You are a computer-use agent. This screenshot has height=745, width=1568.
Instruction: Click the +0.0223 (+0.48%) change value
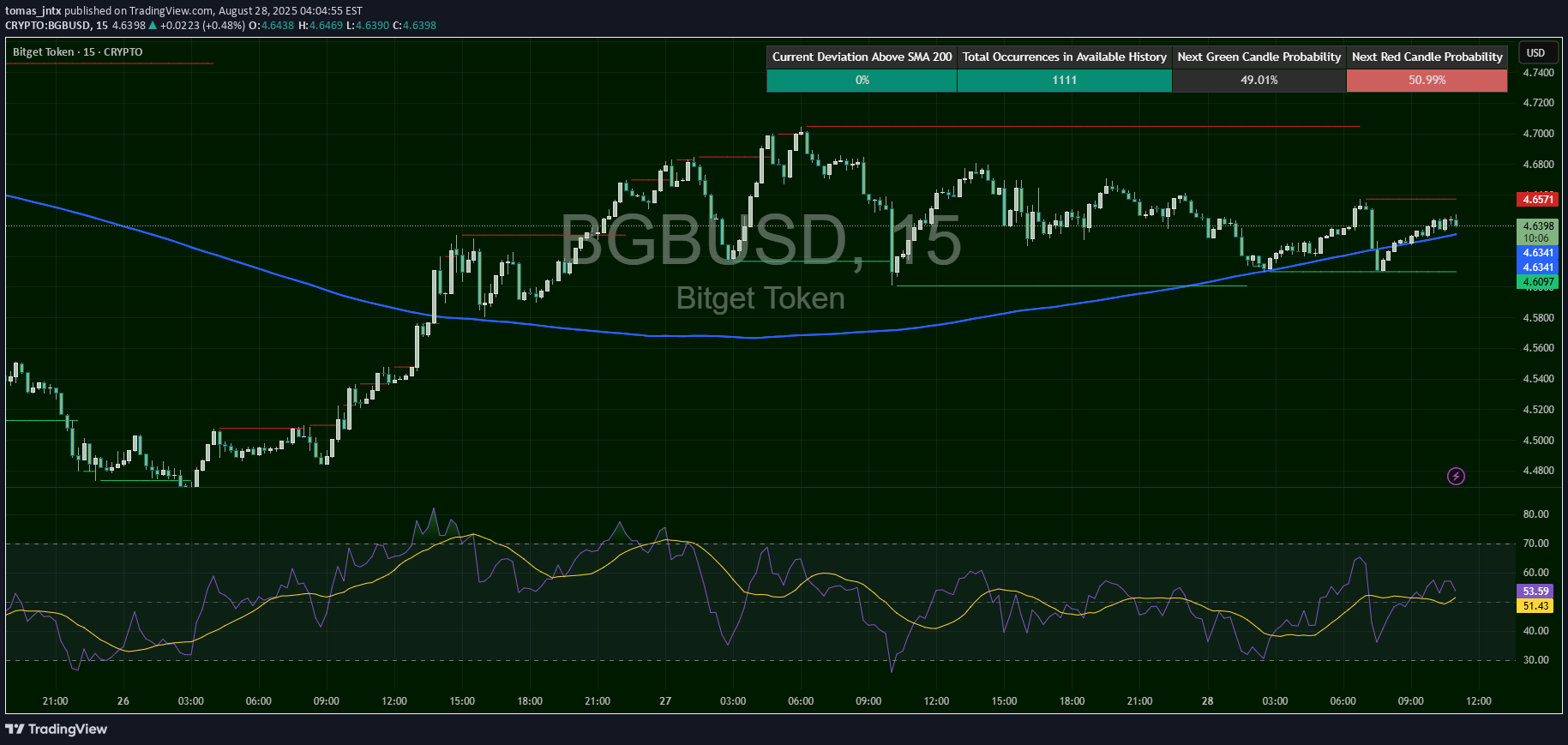(x=202, y=26)
